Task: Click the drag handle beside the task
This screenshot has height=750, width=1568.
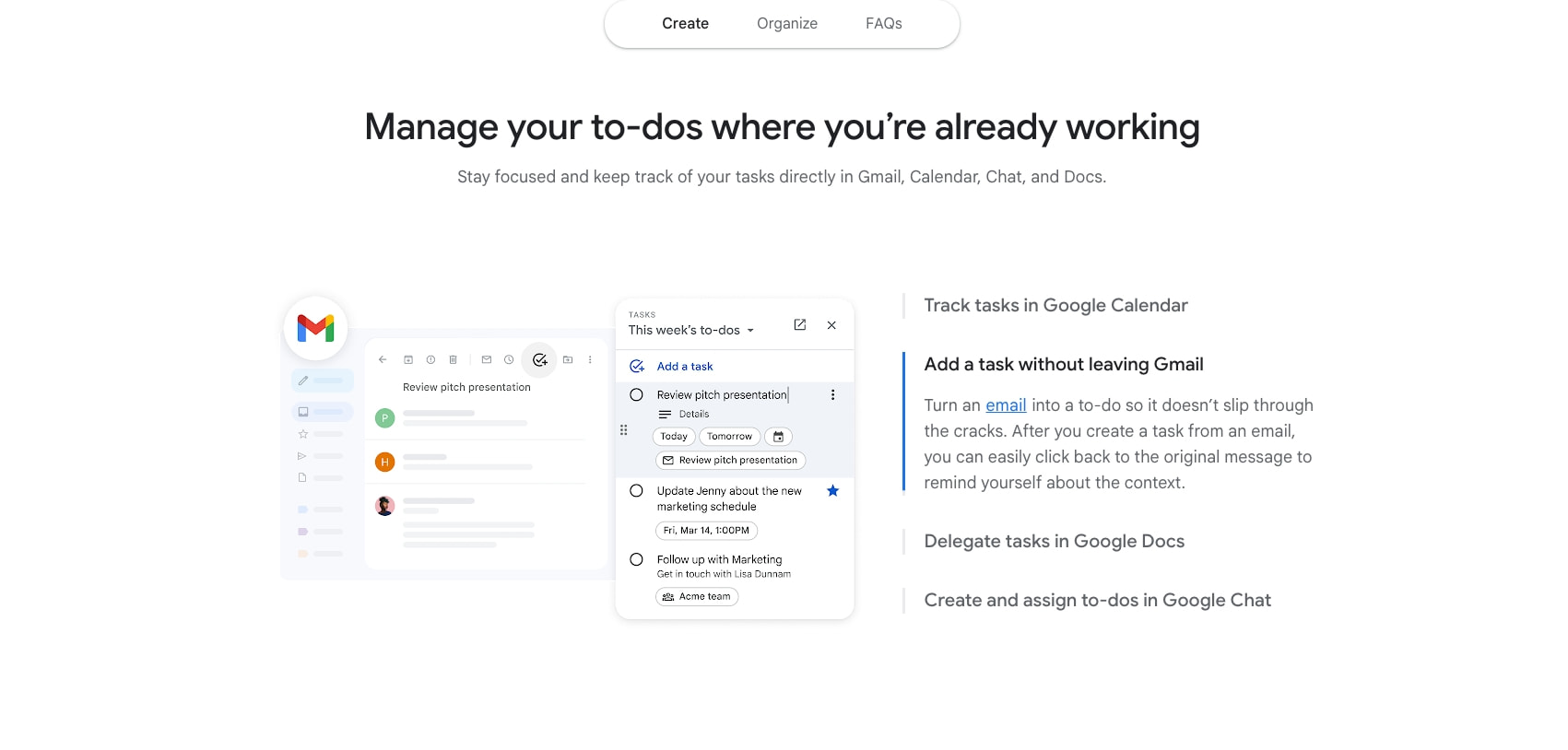Action: click(x=624, y=430)
